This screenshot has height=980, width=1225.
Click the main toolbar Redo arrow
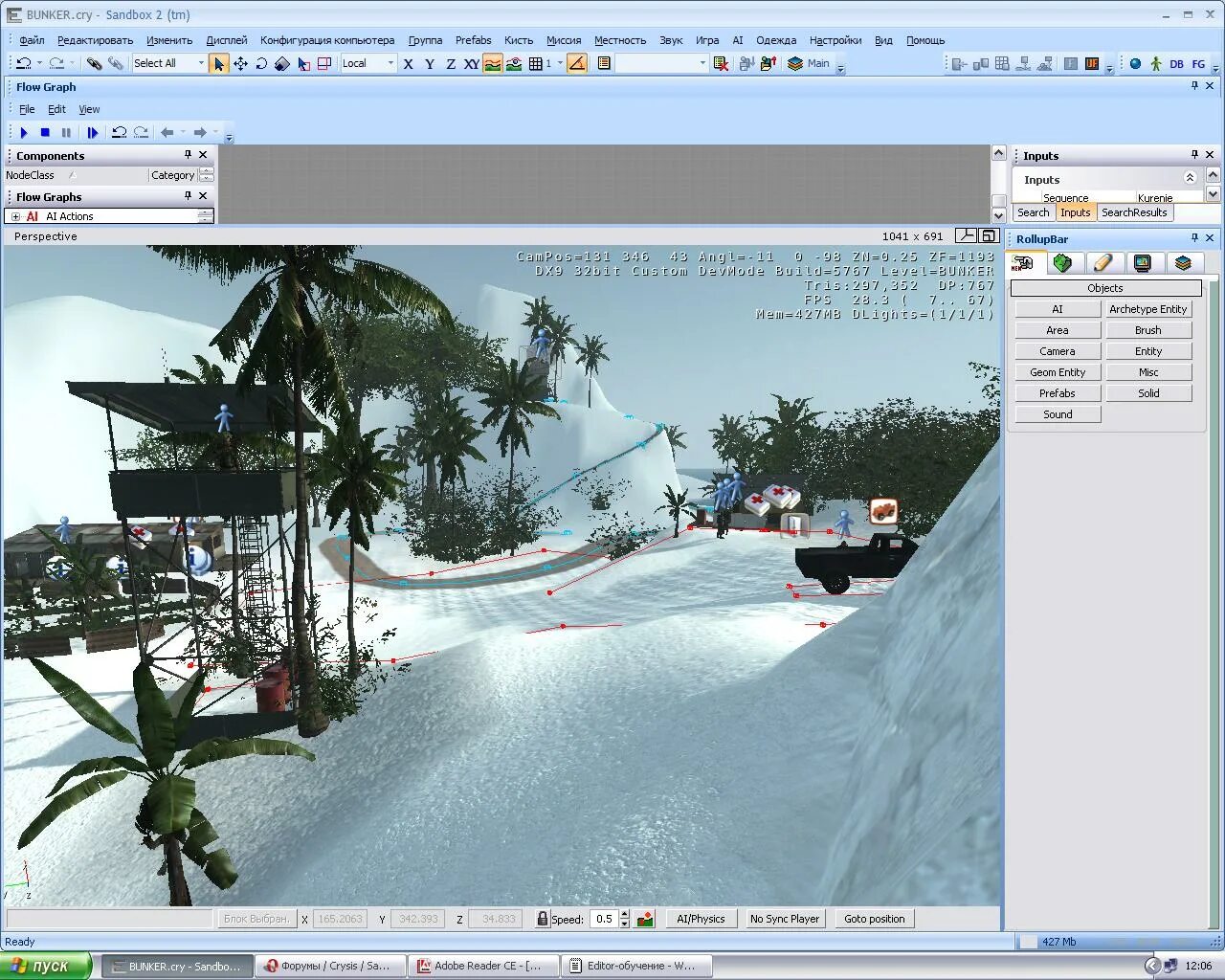(x=56, y=63)
